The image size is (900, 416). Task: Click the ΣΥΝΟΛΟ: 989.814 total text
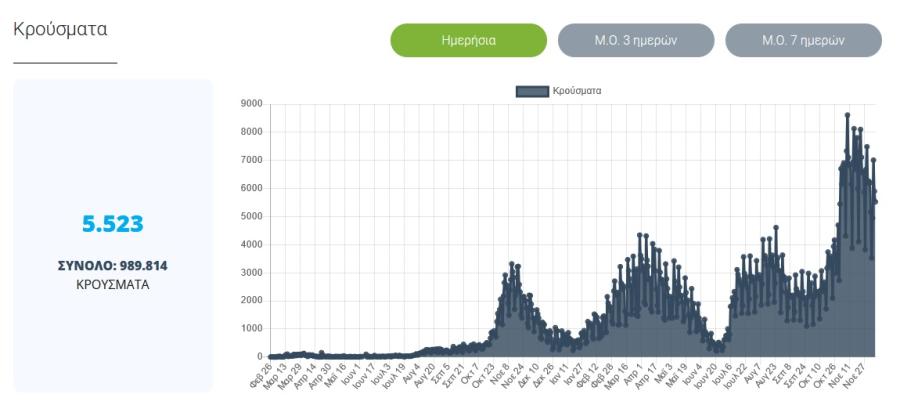[112, 266]
